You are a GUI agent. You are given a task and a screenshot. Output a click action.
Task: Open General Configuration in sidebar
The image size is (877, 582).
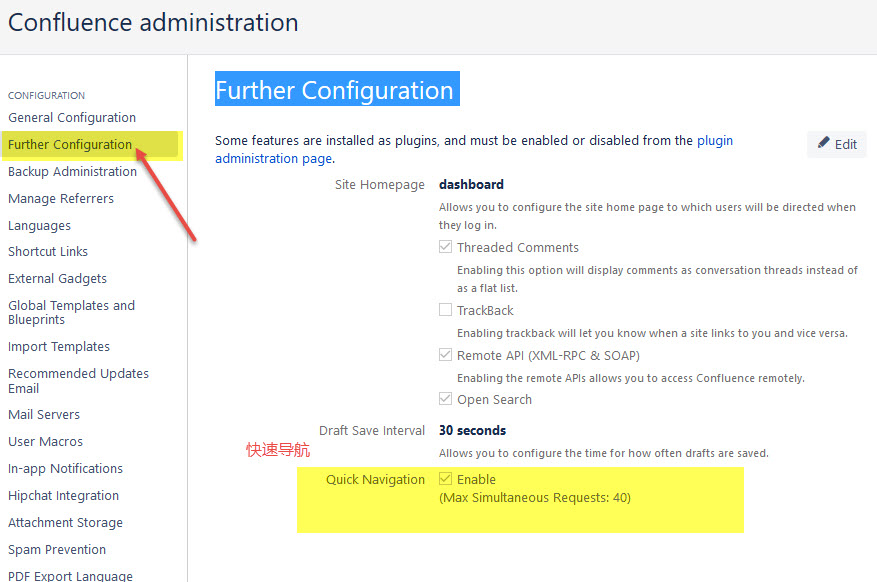pos(72,117)
